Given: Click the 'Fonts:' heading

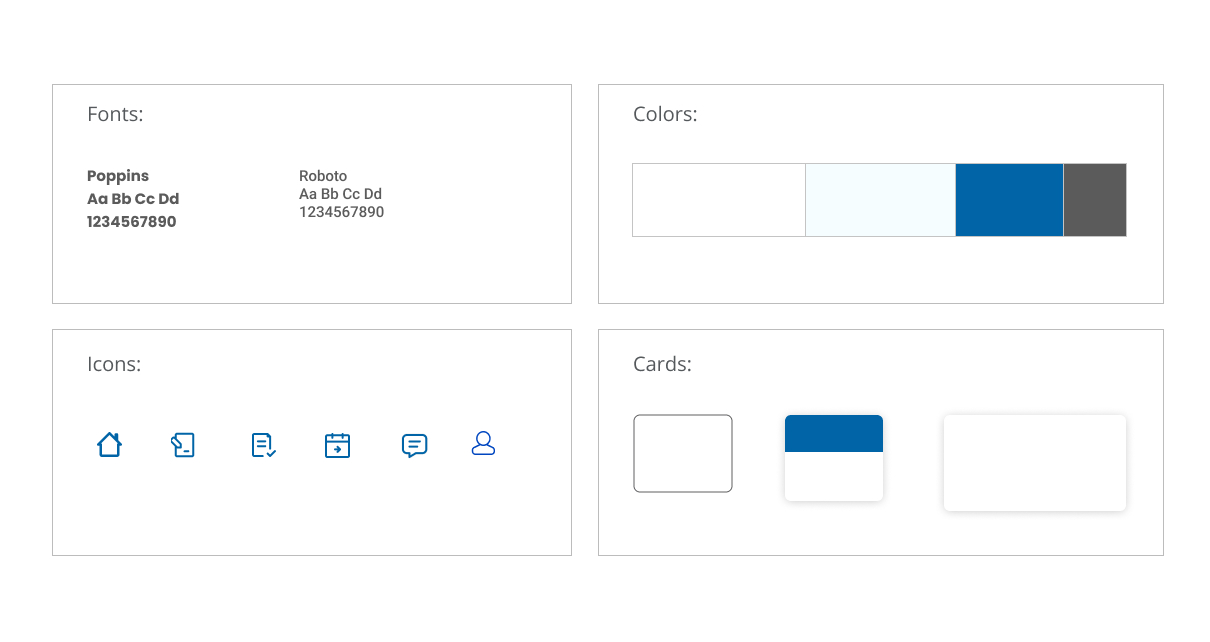Looking at the screenshot, I should click(115, 114).
